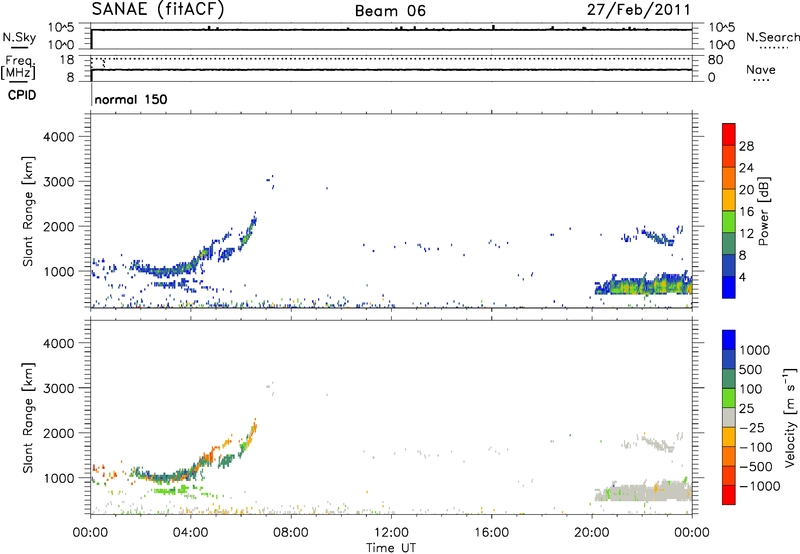Select the red top segment of Power colorbar
This screenshot has width=800, height=554.
coord(729,134)
